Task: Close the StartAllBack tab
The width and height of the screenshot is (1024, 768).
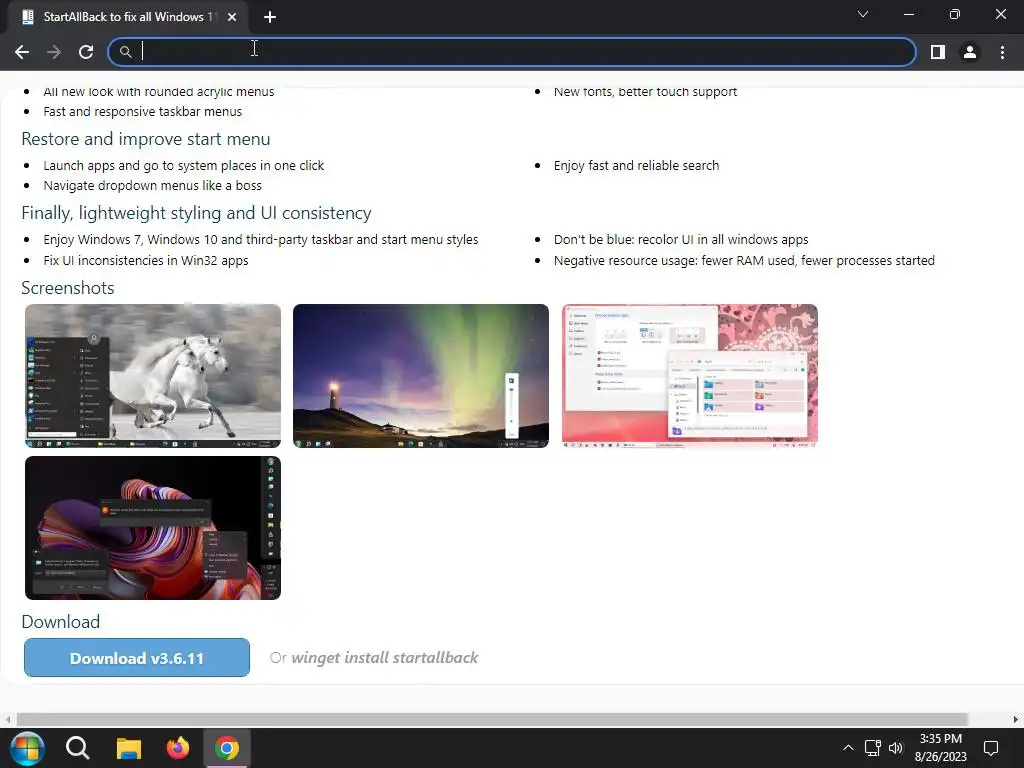Action: pyautogui.click(x=232, y=18)
